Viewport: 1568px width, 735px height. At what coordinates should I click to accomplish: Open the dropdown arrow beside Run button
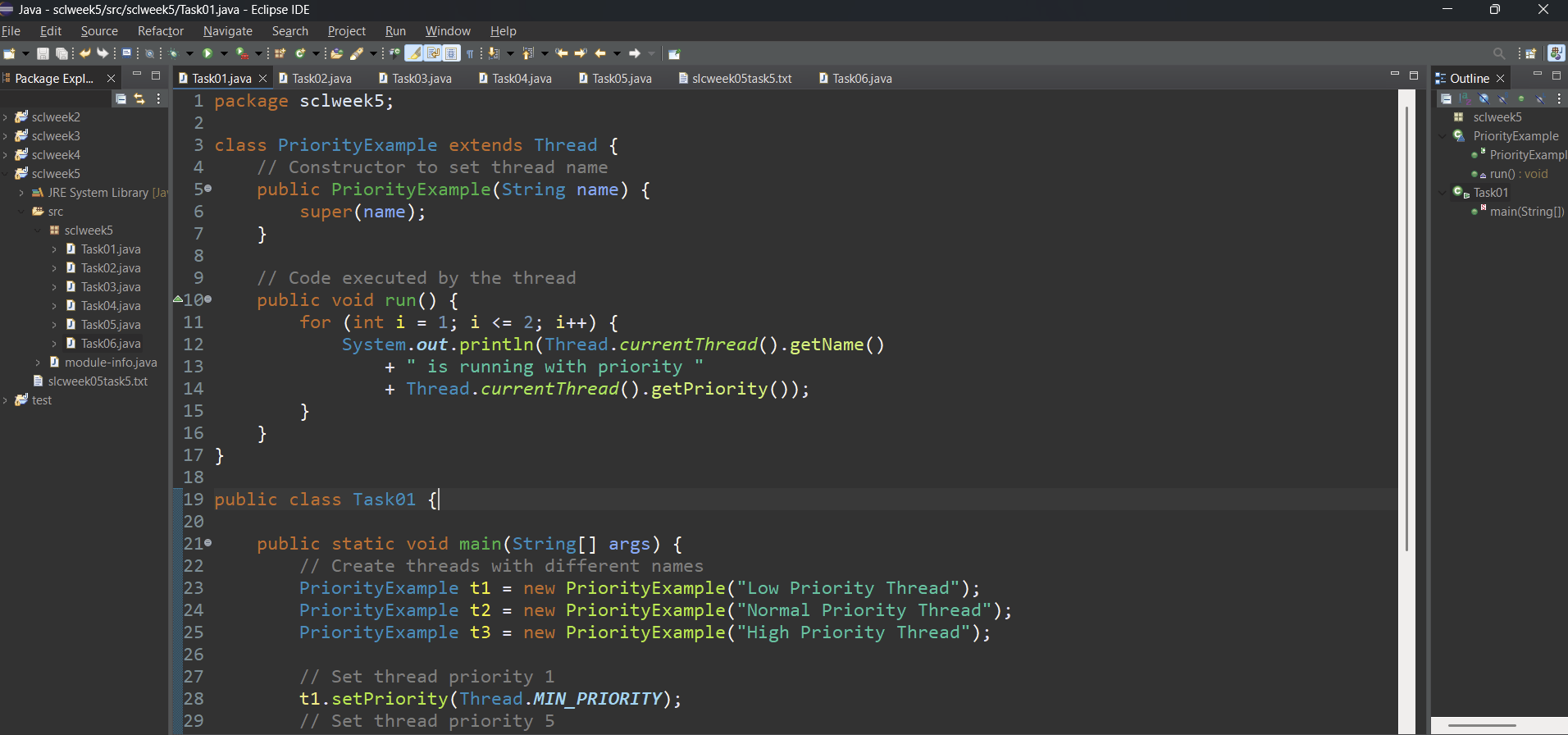point(223,53)
